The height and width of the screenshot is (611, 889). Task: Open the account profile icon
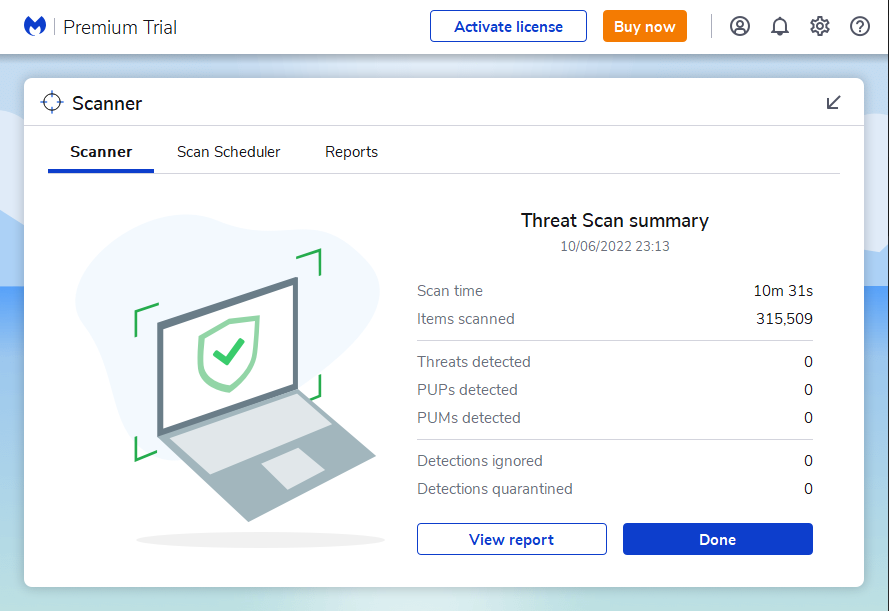(740, 27)
